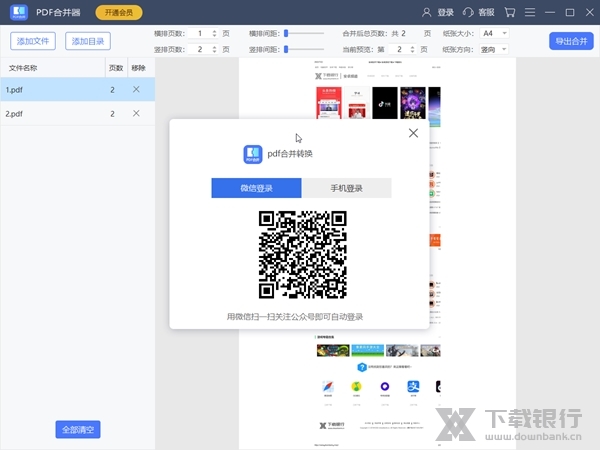Open the hamburger menu icon
The image size is (600, 450).
[530, 13]
